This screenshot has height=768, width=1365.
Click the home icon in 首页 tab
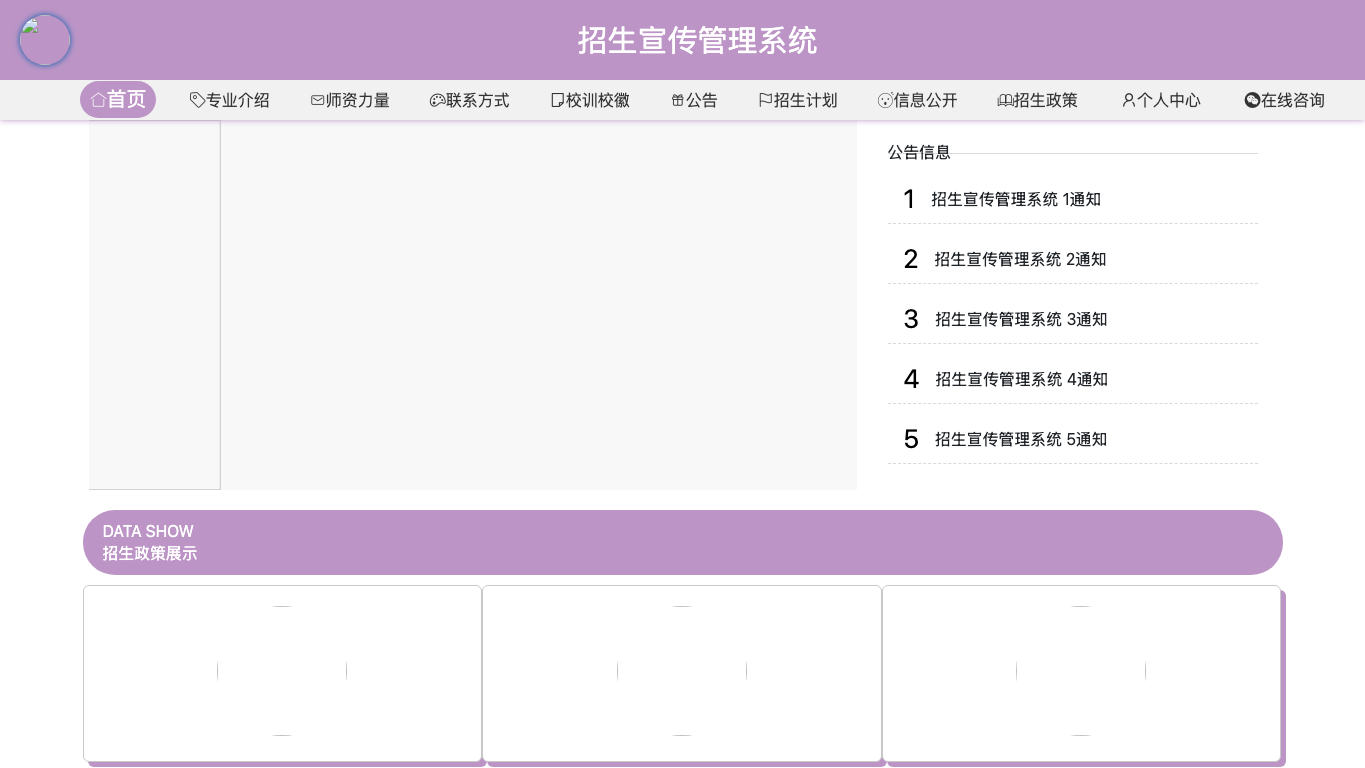[x=98, y=100]
